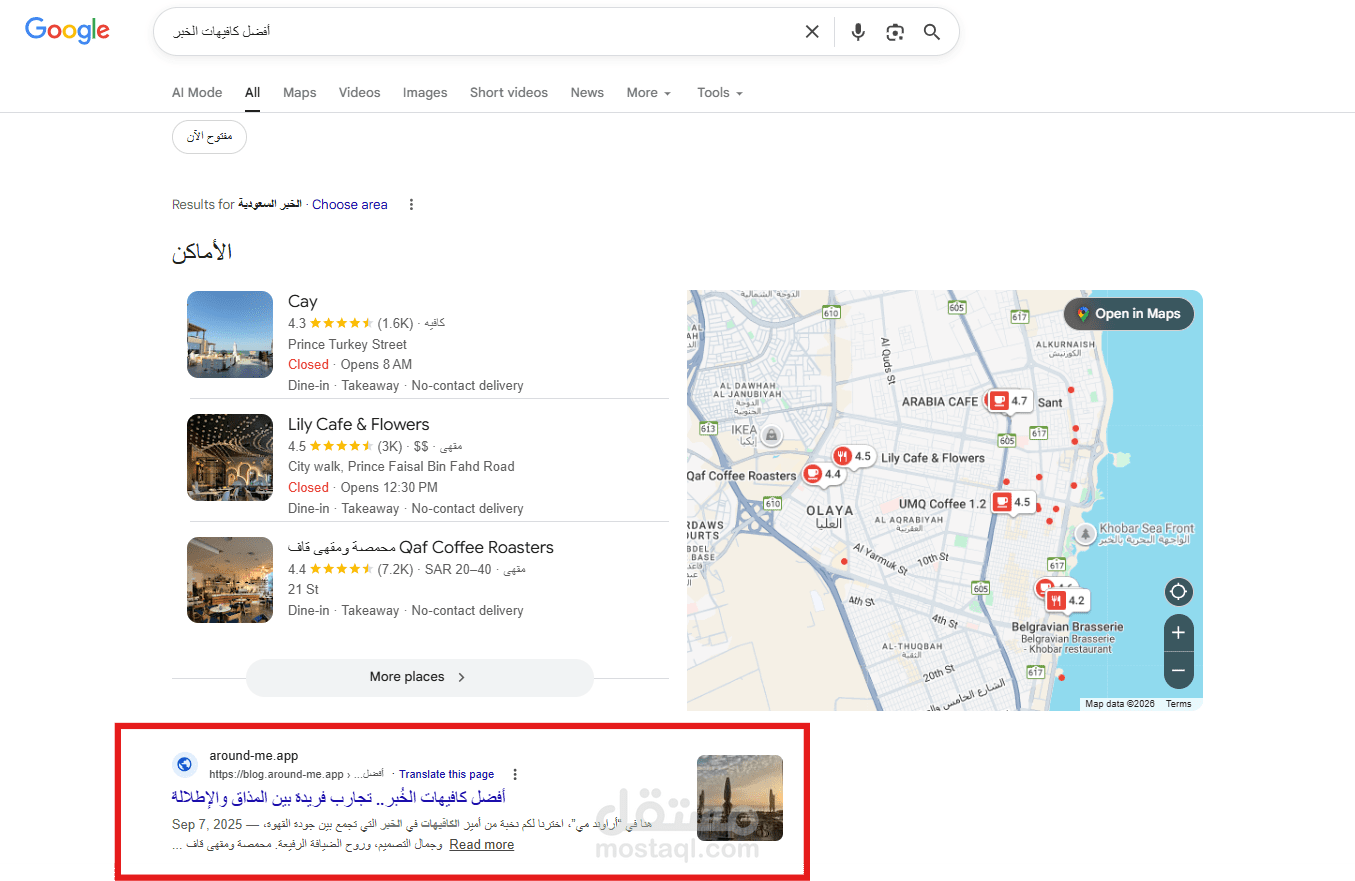1355x881 pixels.
Task: Open the Tools dropdown
Action: point(720,92)
